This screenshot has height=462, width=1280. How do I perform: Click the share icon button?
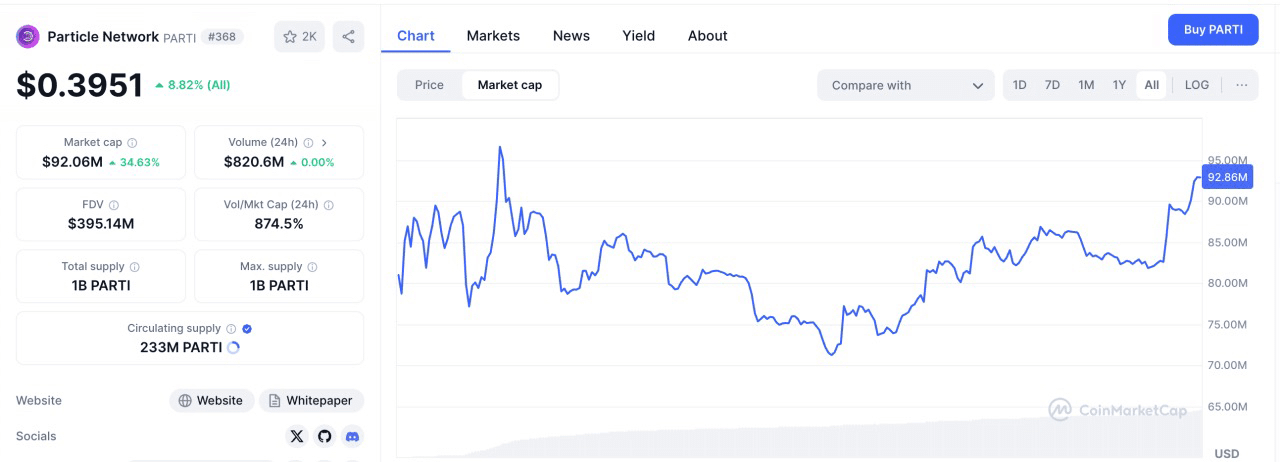(x=348, y=37)
